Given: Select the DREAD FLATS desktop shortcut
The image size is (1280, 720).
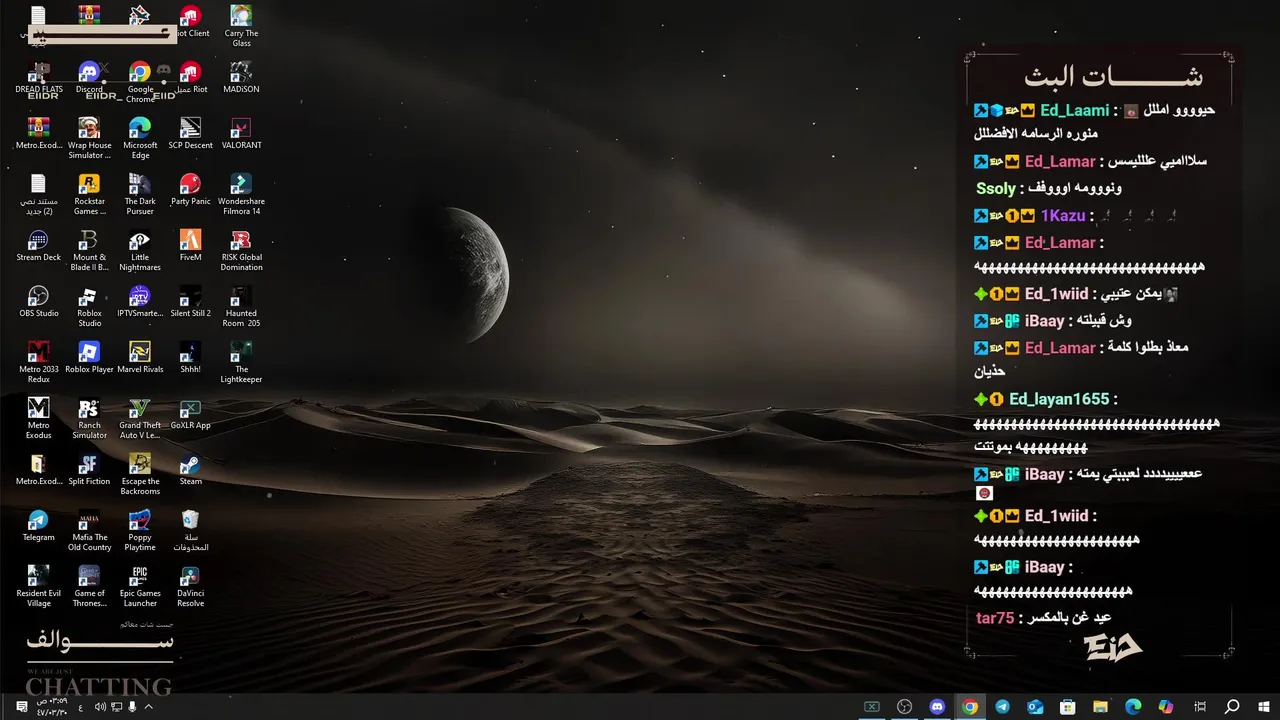Looking at the screenshot, I should point(38,78).
